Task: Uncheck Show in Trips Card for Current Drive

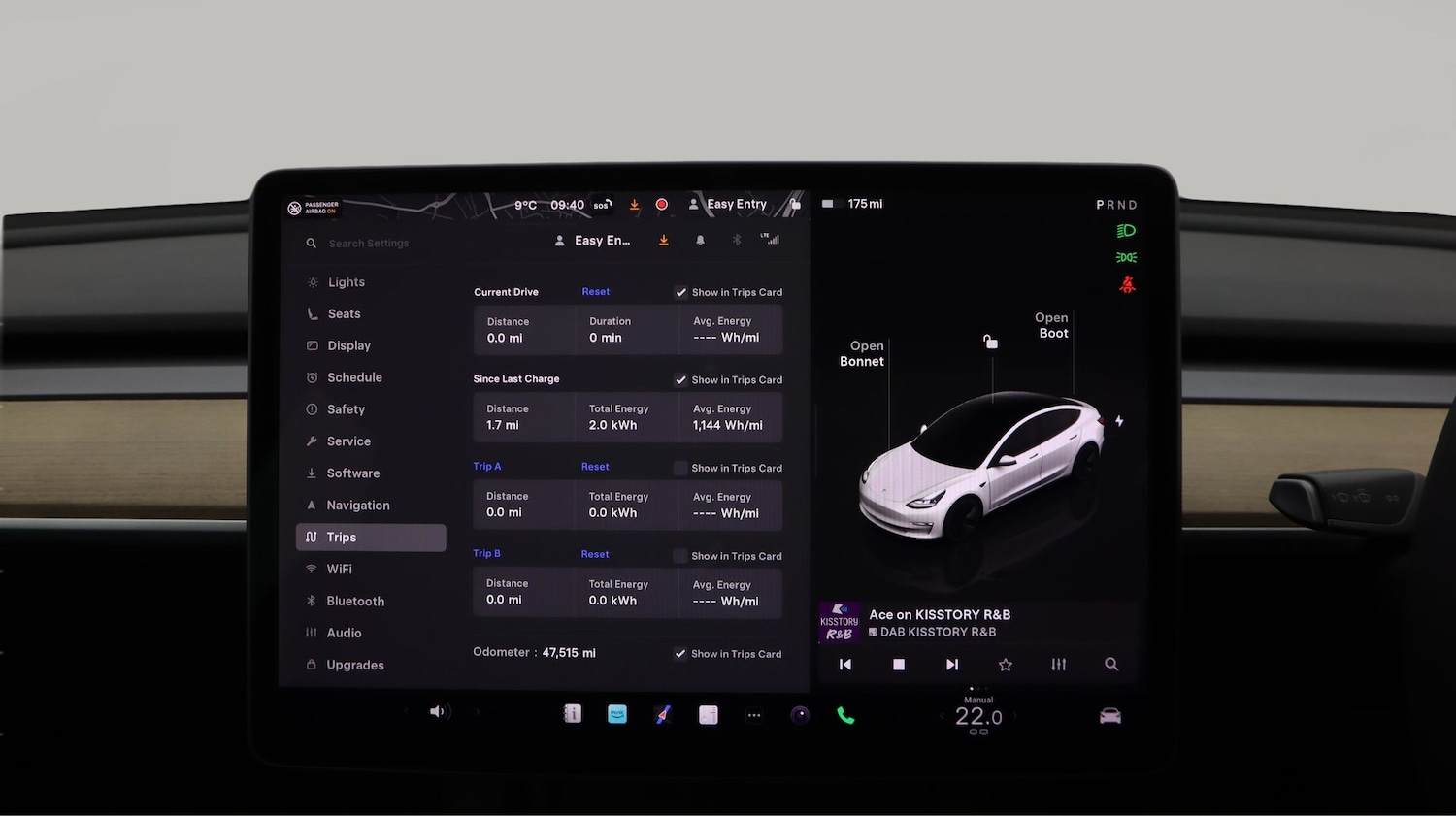Action: (680, 292)
